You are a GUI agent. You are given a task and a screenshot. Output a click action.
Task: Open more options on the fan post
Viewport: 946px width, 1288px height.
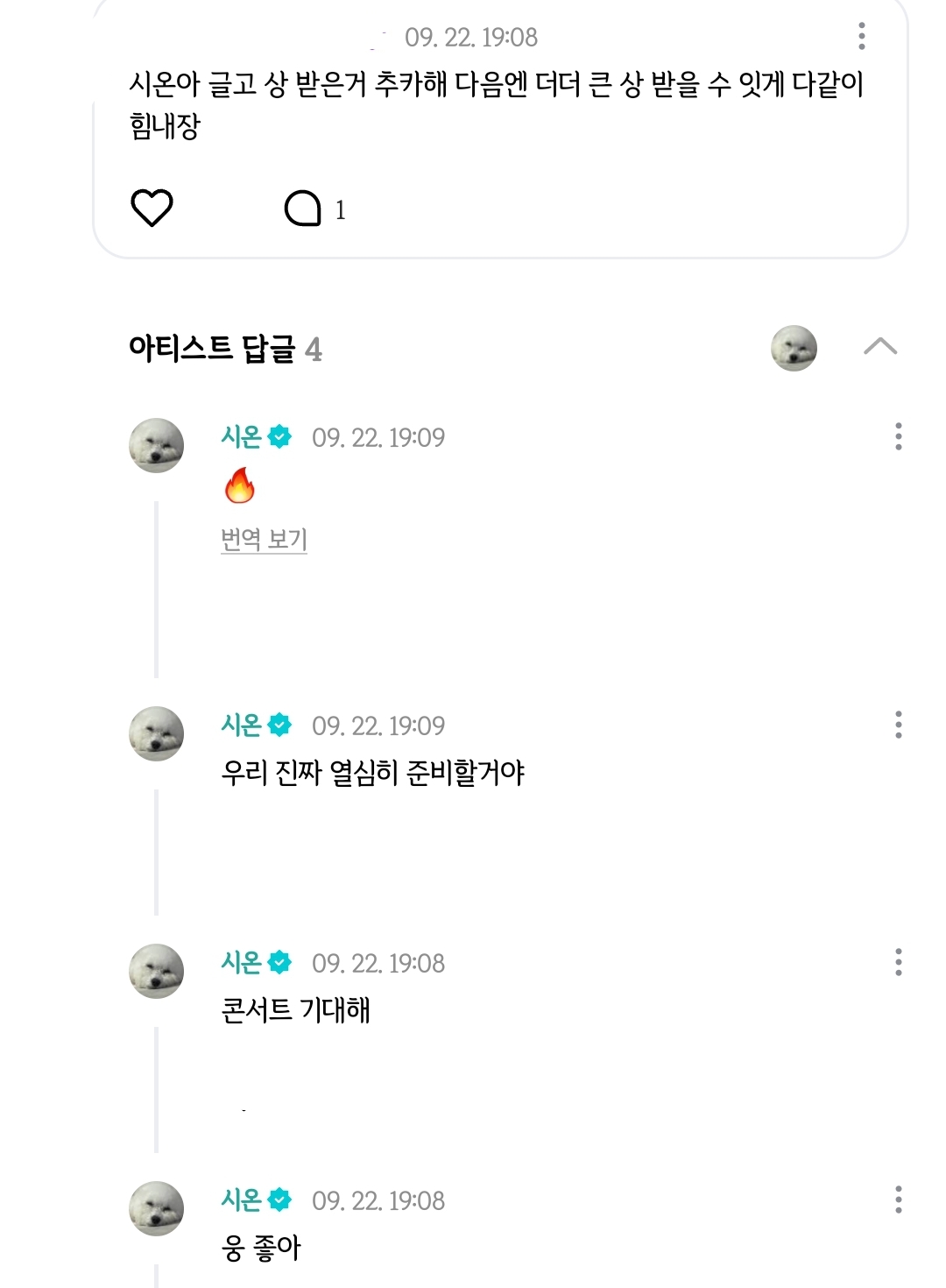point(862,36)
